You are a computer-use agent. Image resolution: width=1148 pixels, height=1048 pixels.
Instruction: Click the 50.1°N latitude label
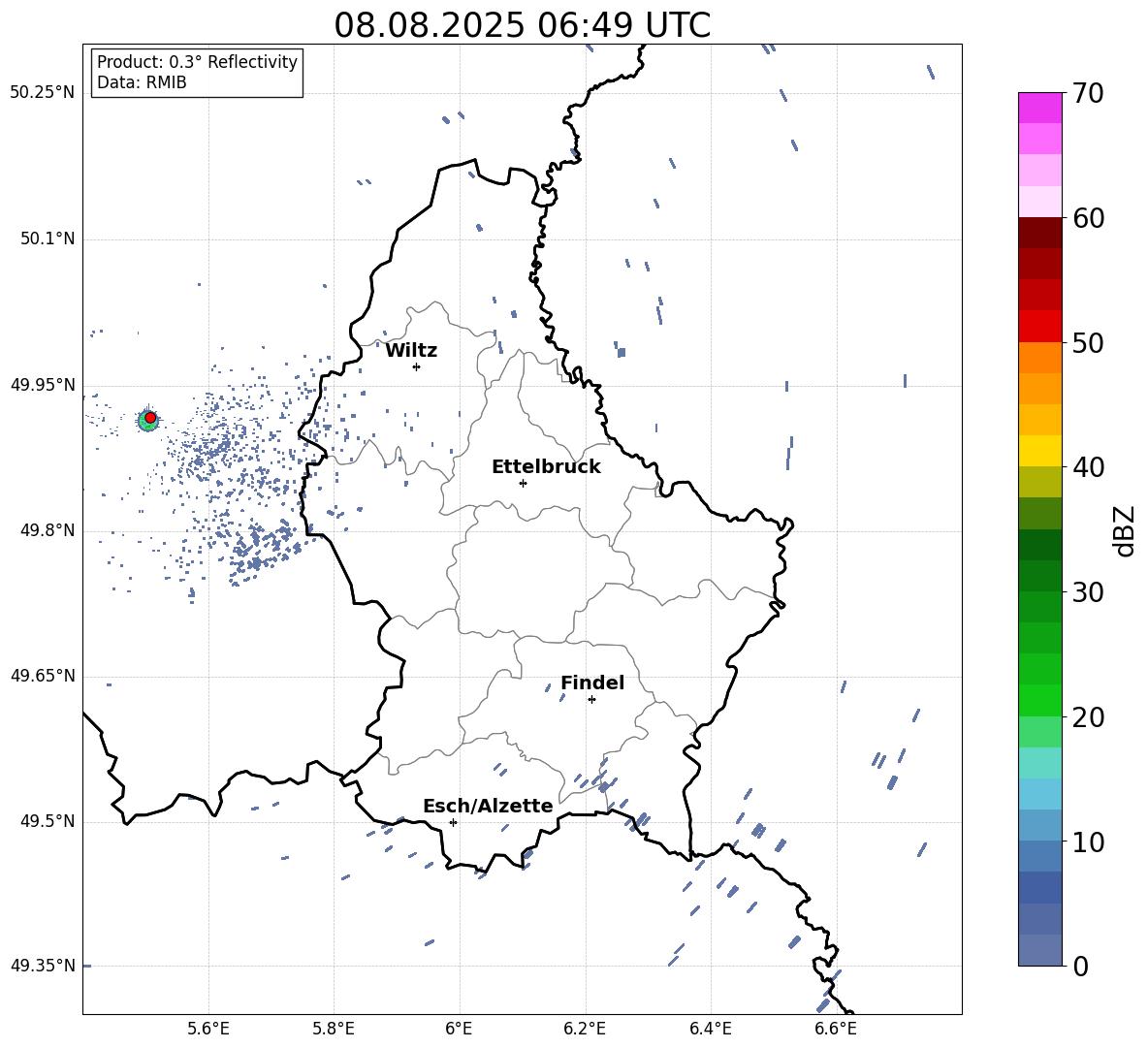[48, 239]
